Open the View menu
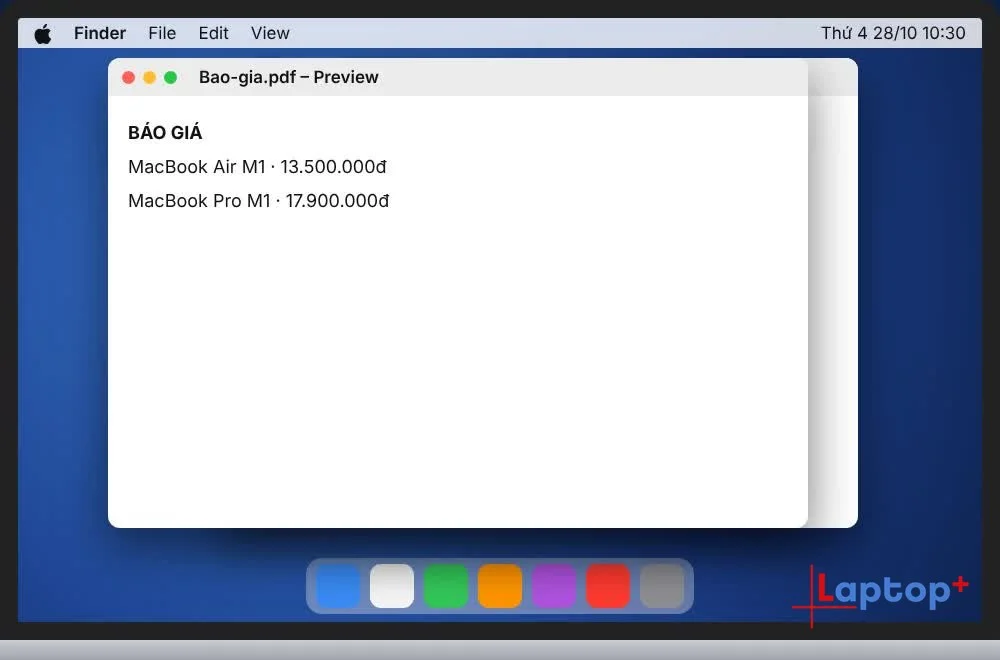 270,33
